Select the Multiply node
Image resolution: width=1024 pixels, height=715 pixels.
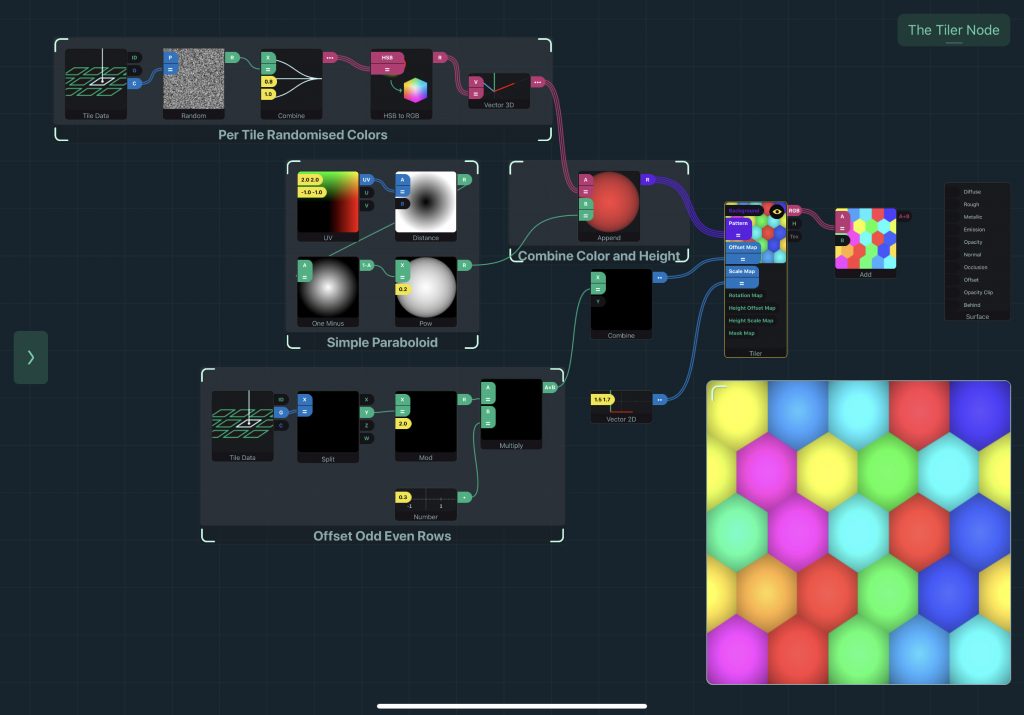tap(511, 415)
